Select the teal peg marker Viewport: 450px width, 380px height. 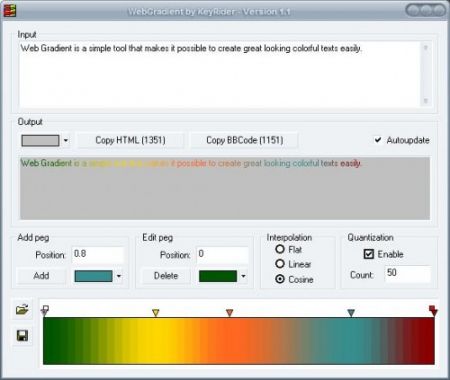coord(351,312)
